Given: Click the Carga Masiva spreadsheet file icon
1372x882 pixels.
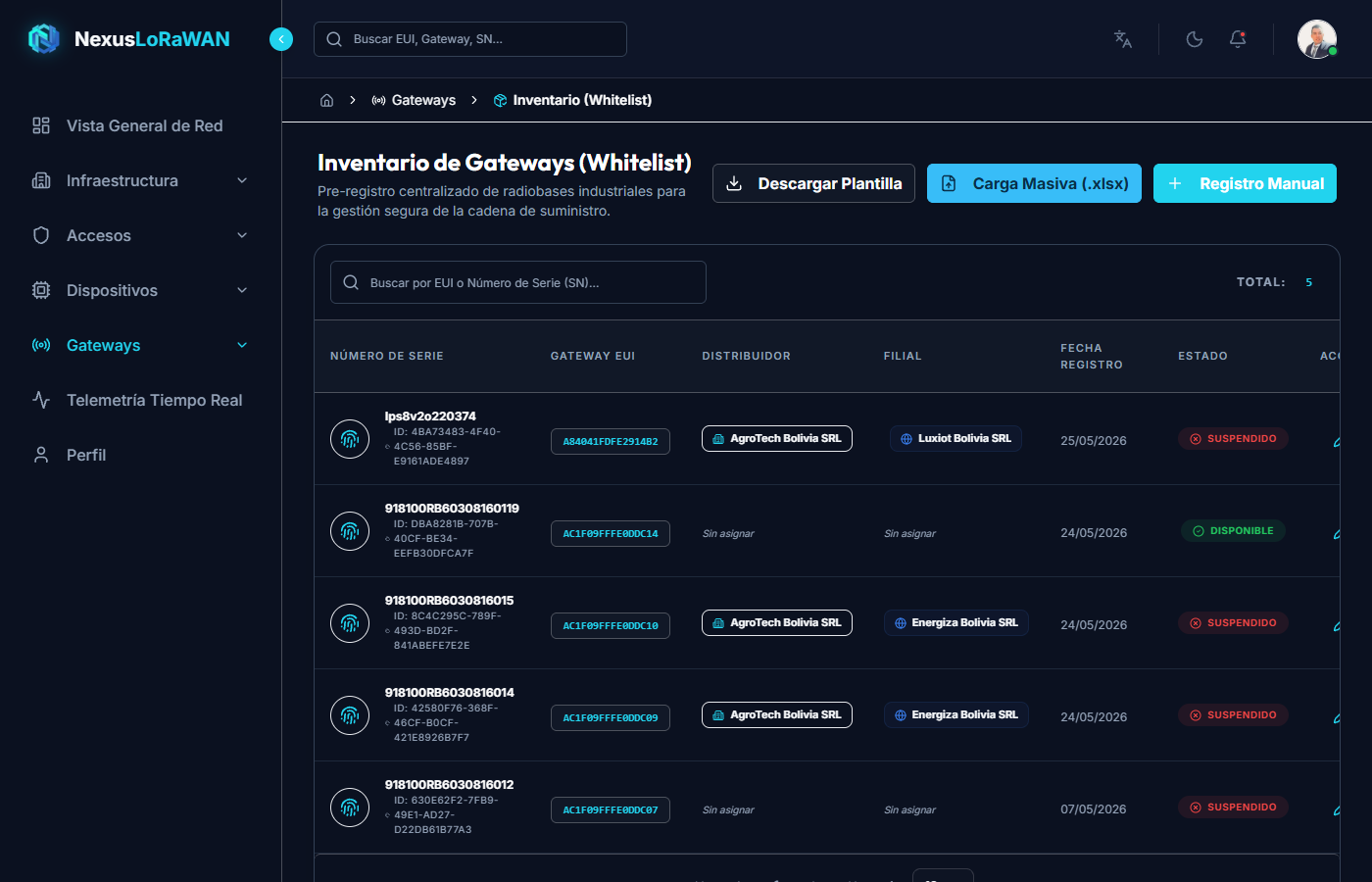Looking at the screenshot, I should click(x=949, y=183).
